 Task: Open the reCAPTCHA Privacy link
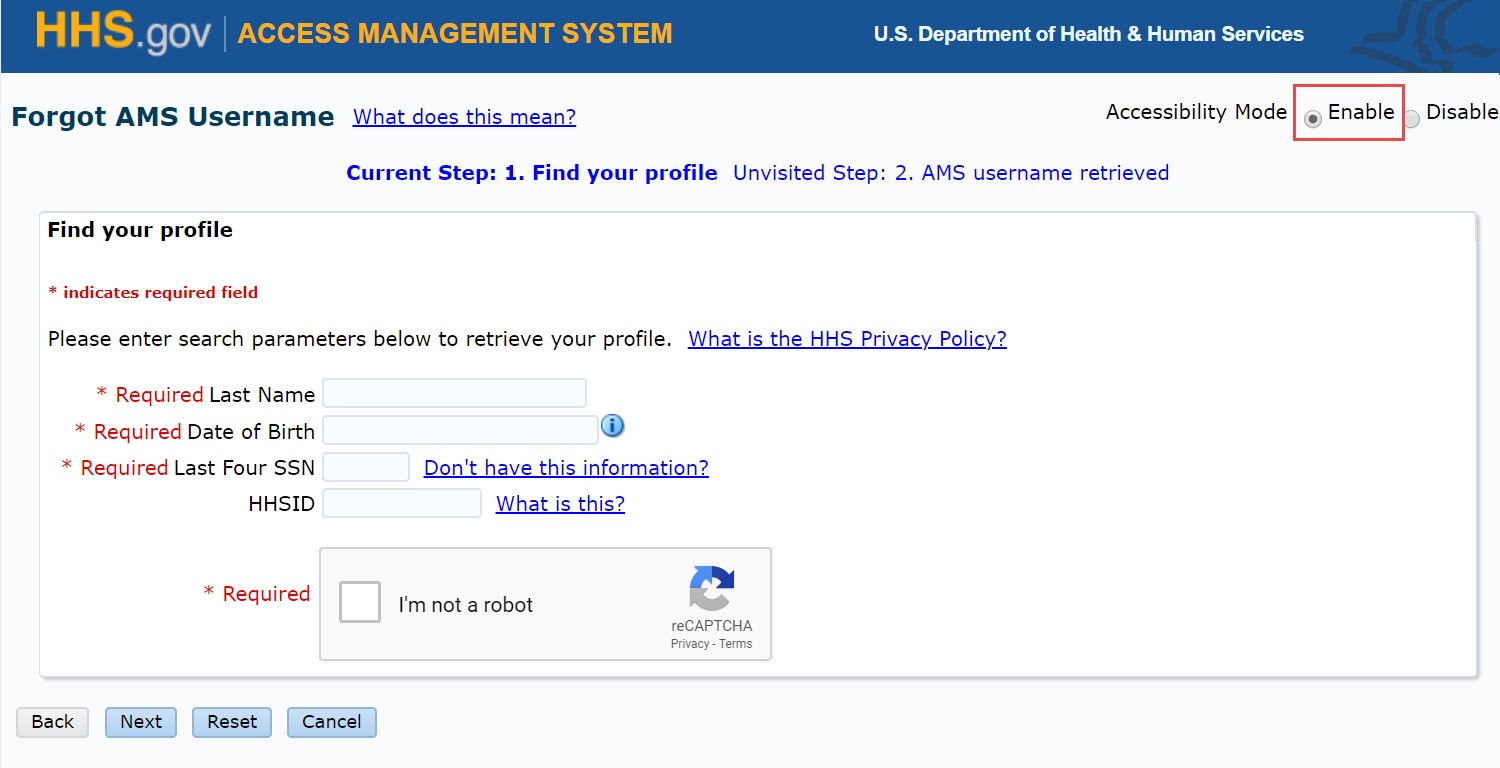[x=689, y=645]
